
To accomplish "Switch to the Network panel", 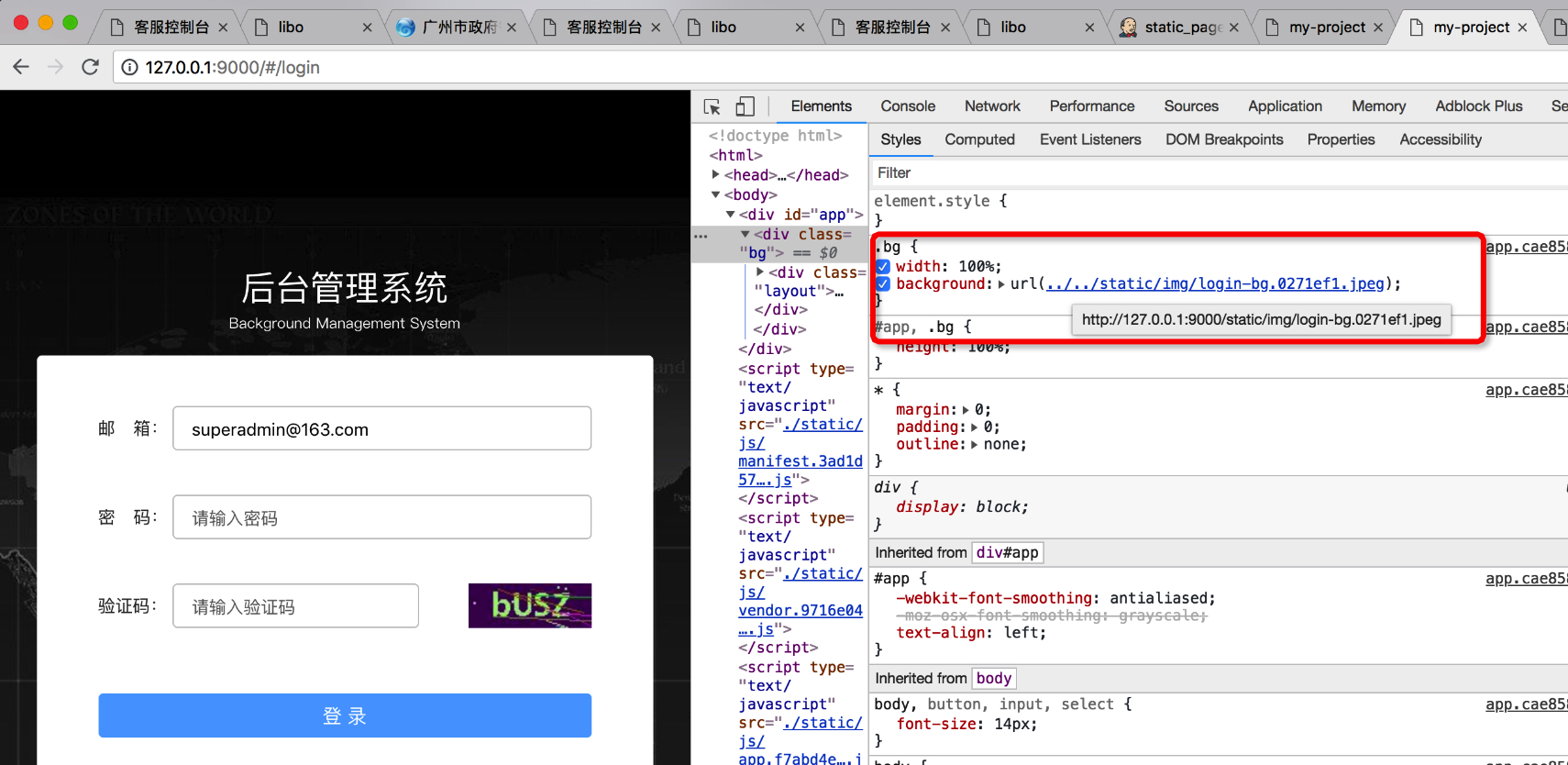I will click(x=992, y=106).
